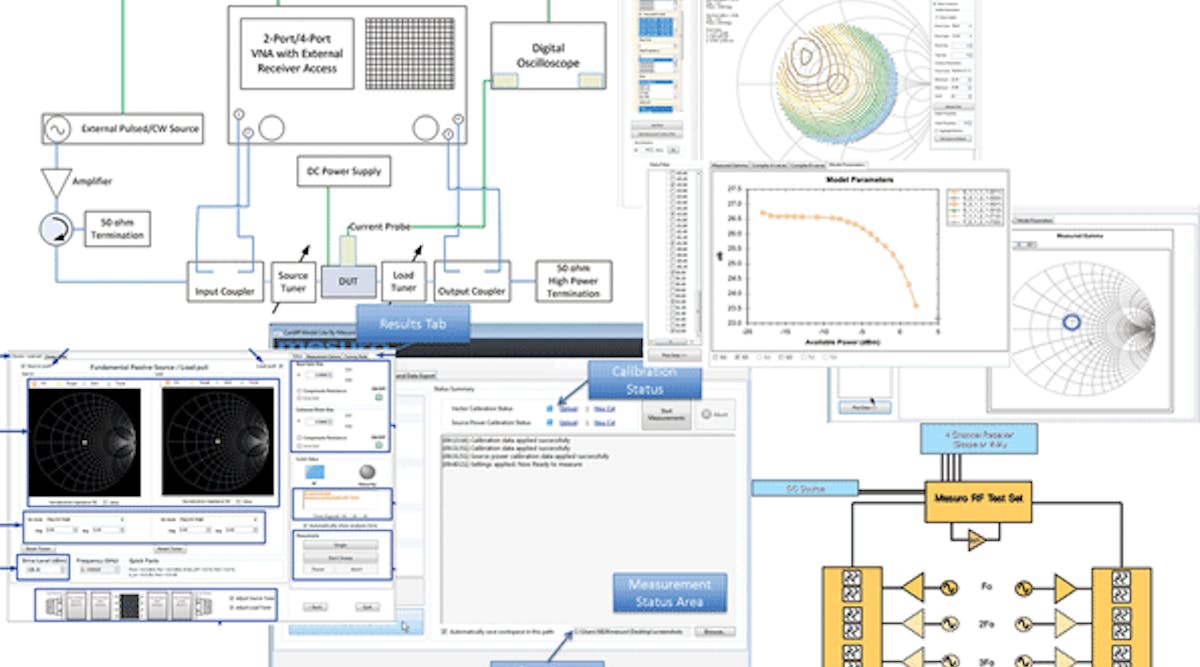Open the Plot Step dropdown in the gamma panel

point(862,406)
